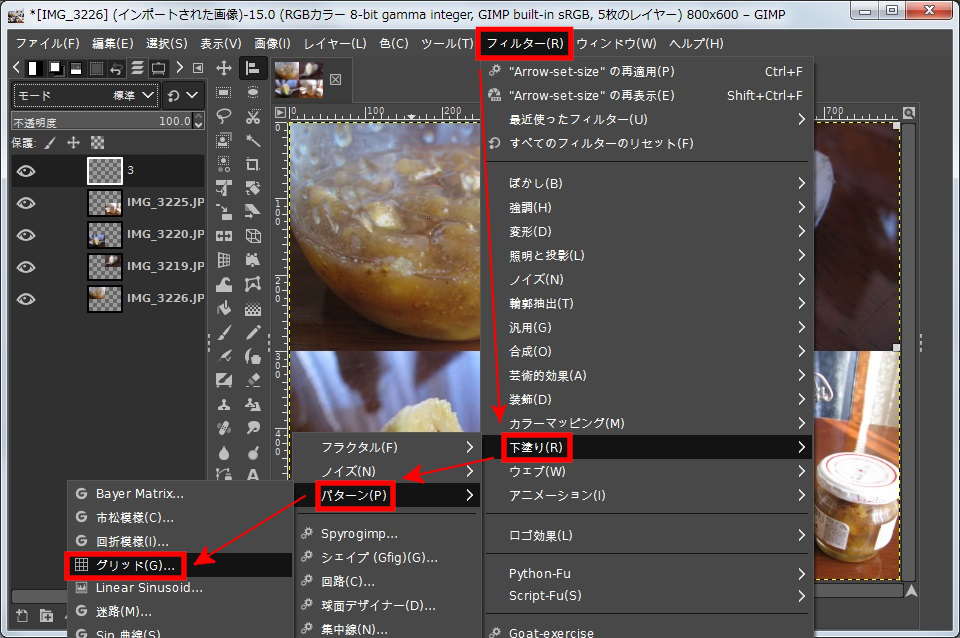The height and width of the screenshot is (638, 960).
Task: Select the Scissors Select tool
Action: tap(252, 116)
